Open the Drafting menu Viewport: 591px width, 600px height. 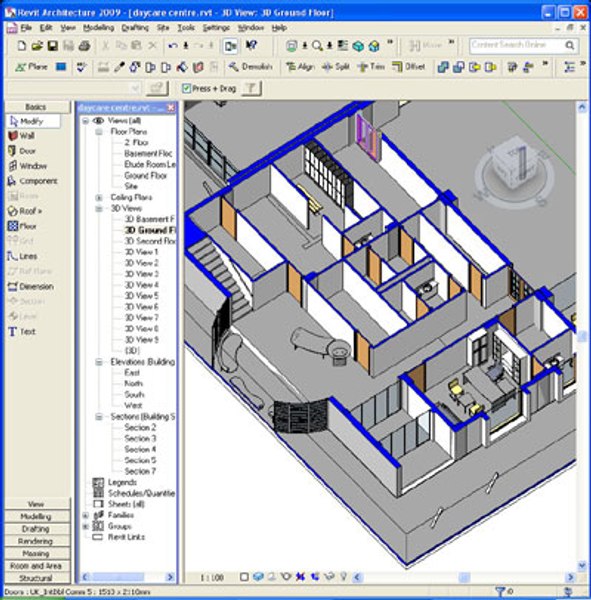135,28
